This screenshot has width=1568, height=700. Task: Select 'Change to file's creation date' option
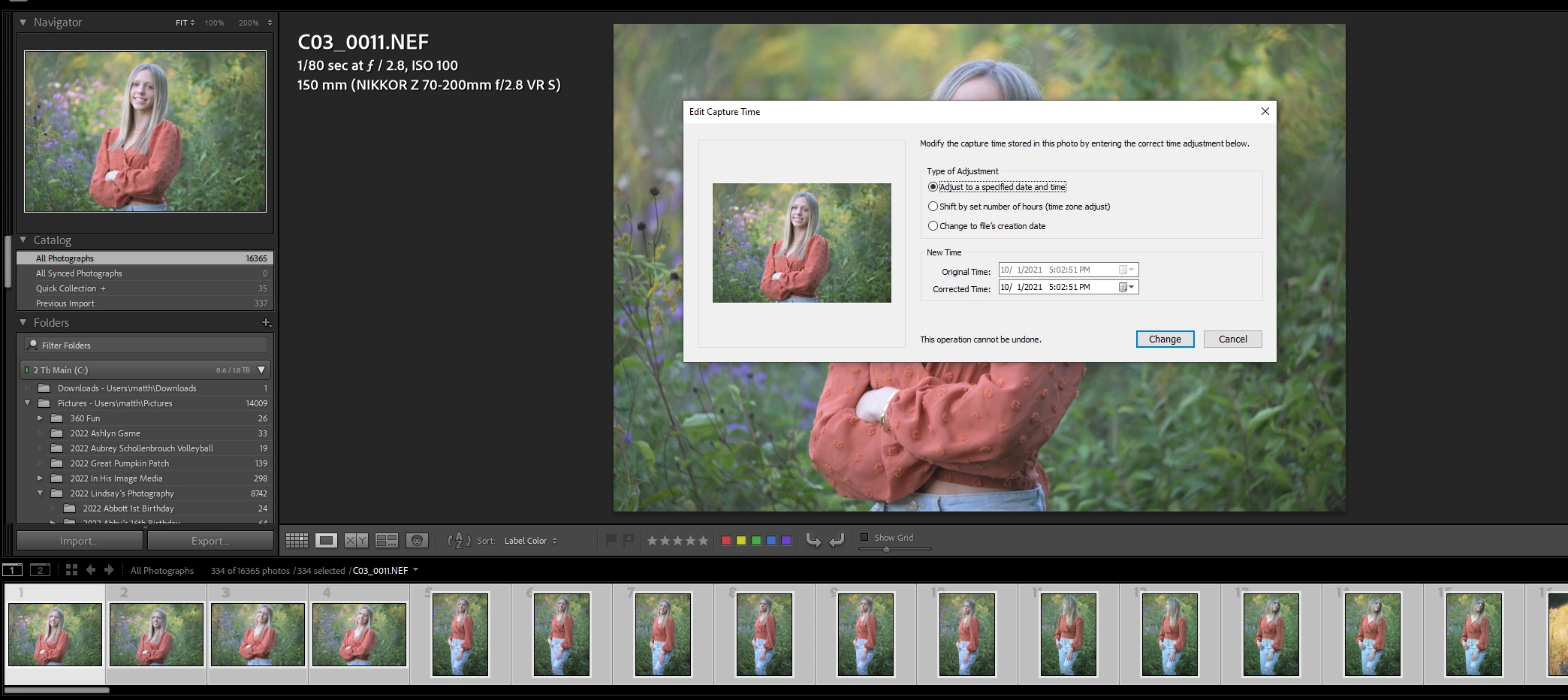[x=933, y=226]
